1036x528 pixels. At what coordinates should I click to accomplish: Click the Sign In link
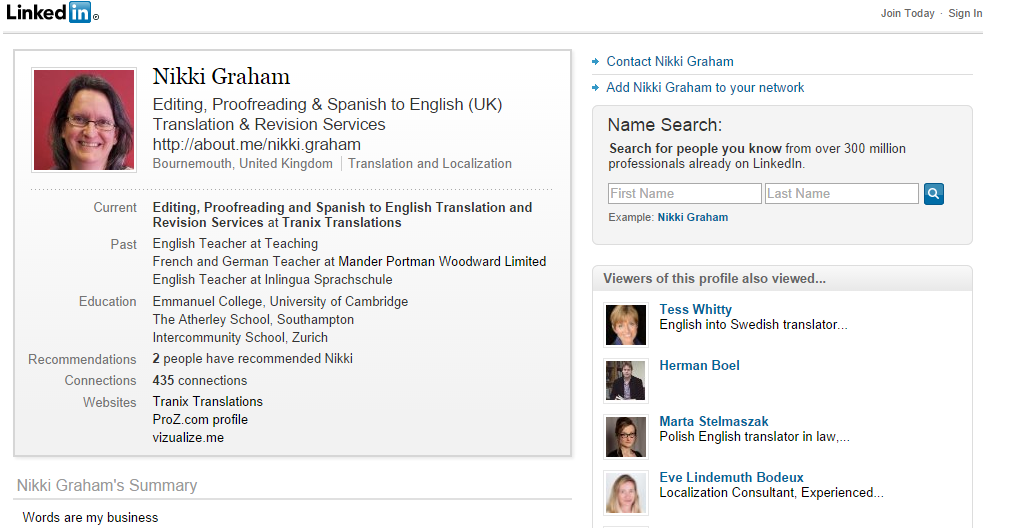[965, 13]
